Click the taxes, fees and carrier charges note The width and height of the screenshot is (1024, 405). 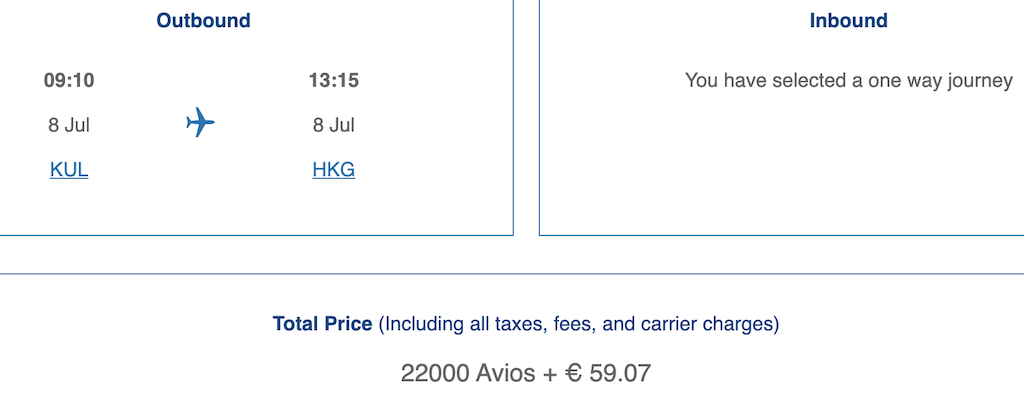pos(579,325)
